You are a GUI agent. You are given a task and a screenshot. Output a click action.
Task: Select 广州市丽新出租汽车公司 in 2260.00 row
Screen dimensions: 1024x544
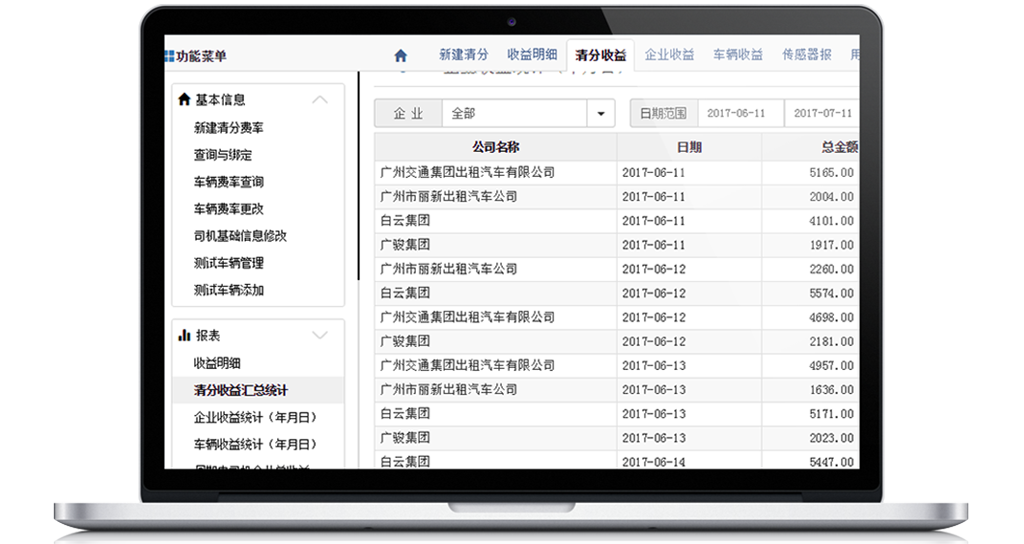tap(449, 270)
